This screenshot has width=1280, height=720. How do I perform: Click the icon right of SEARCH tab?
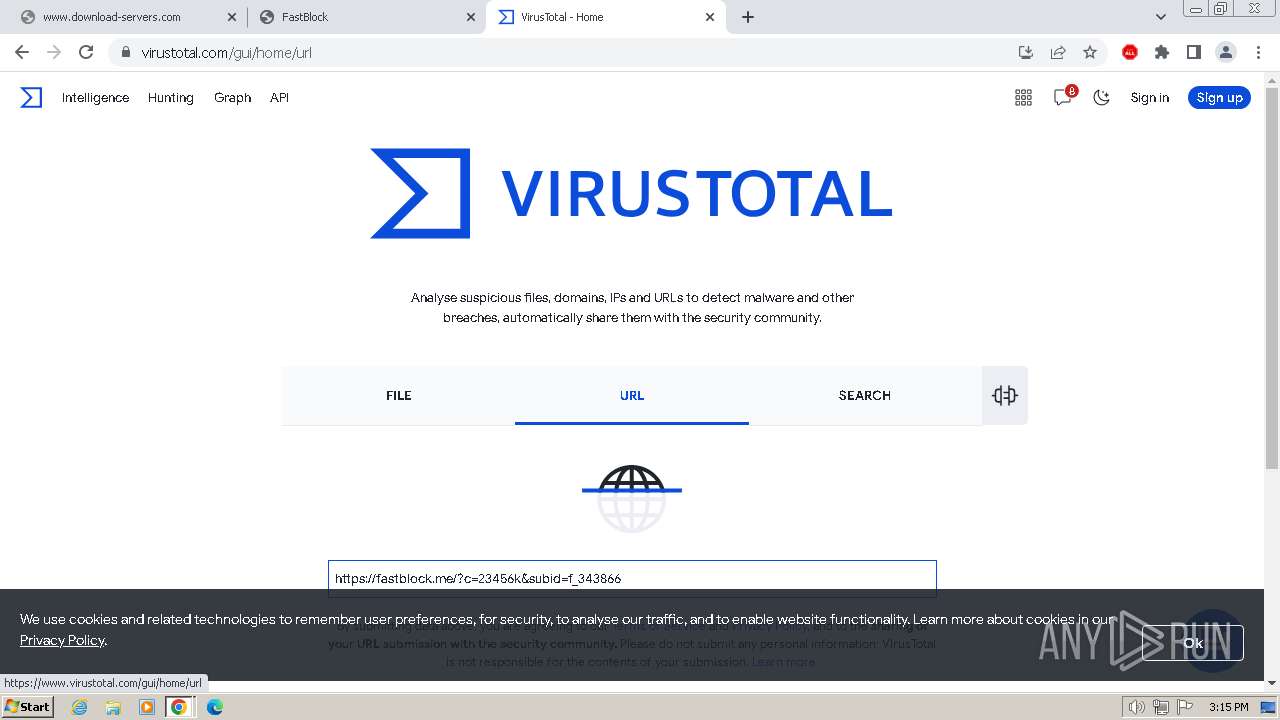[x=1005, y=395]
